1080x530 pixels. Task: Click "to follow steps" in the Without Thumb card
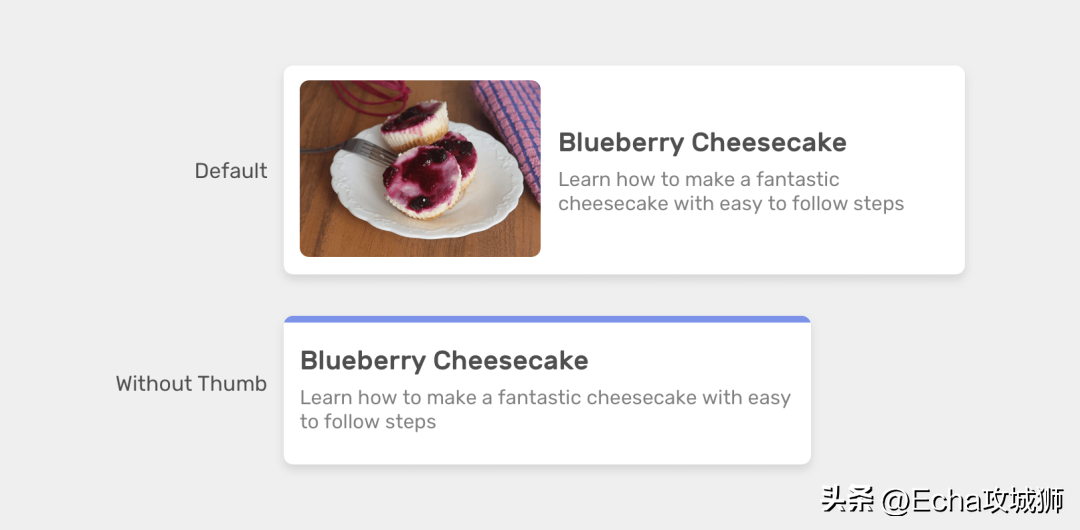pyautogui.click(x=368, y=422)
